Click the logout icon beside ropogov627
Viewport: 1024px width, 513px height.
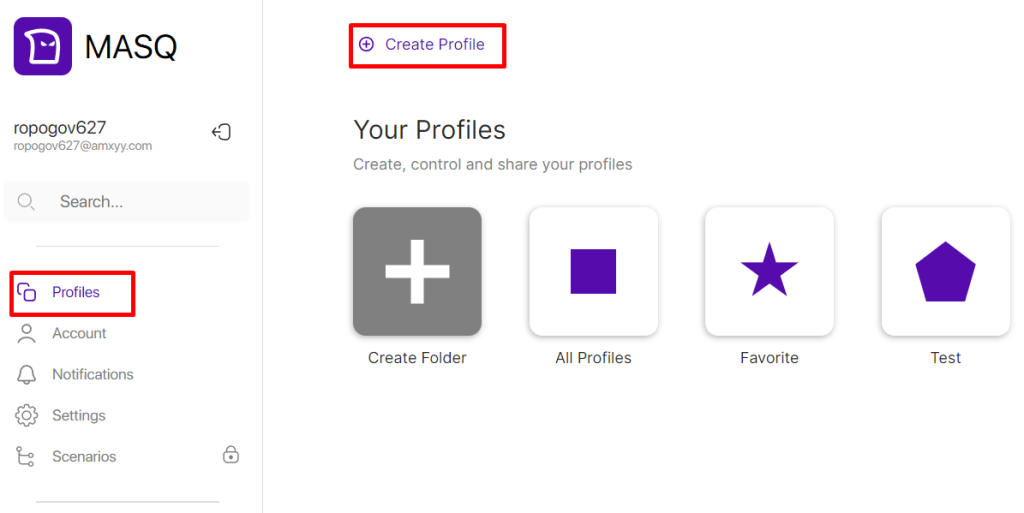[x=221, y=132]
